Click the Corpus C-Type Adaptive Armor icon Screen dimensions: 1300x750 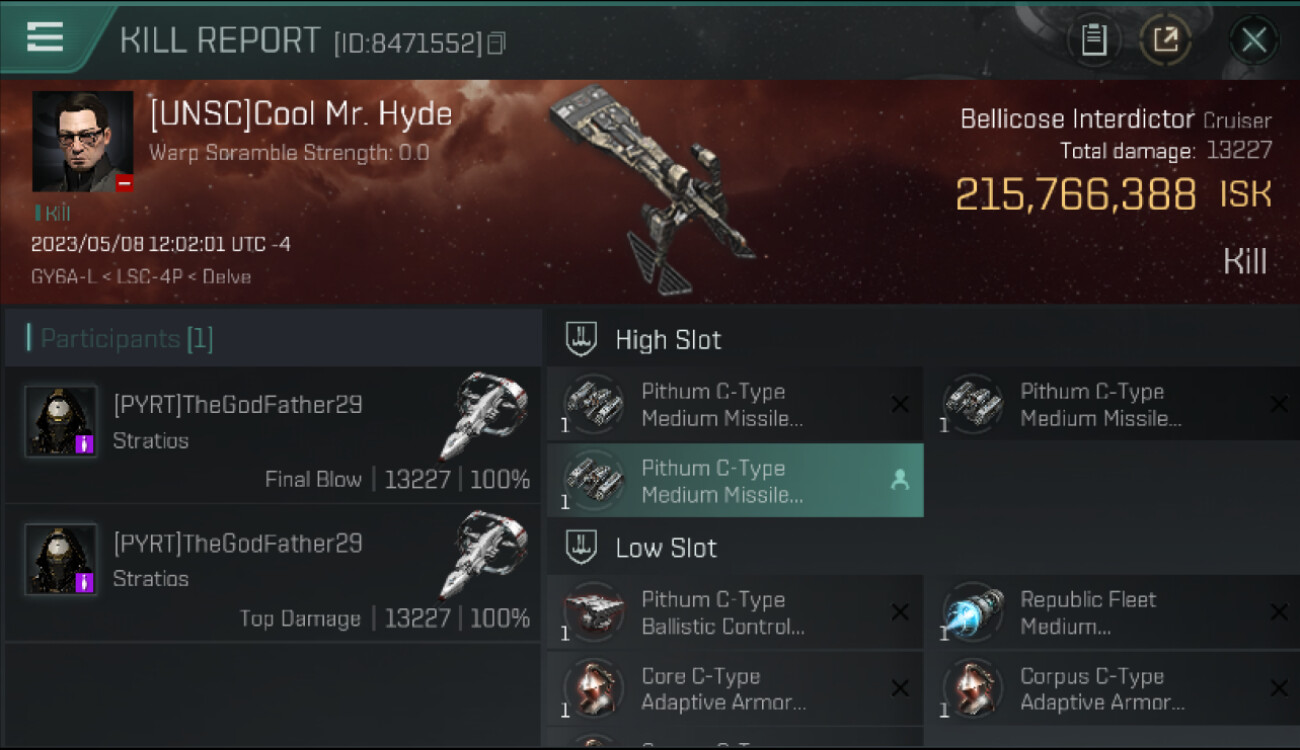click(x=972, y=689)
